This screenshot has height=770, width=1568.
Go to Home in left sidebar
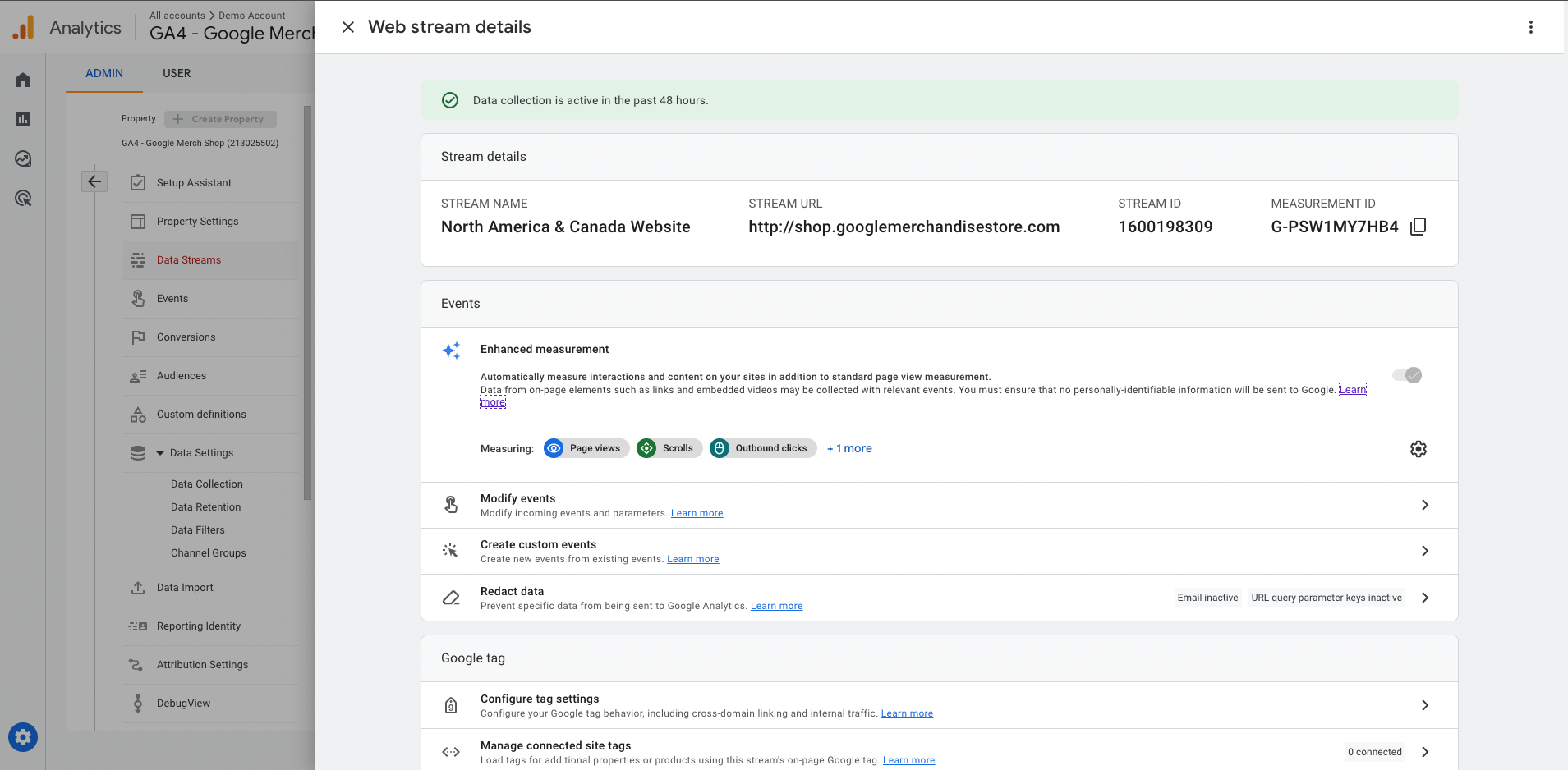pyautogui.click(x=23, y=80)
